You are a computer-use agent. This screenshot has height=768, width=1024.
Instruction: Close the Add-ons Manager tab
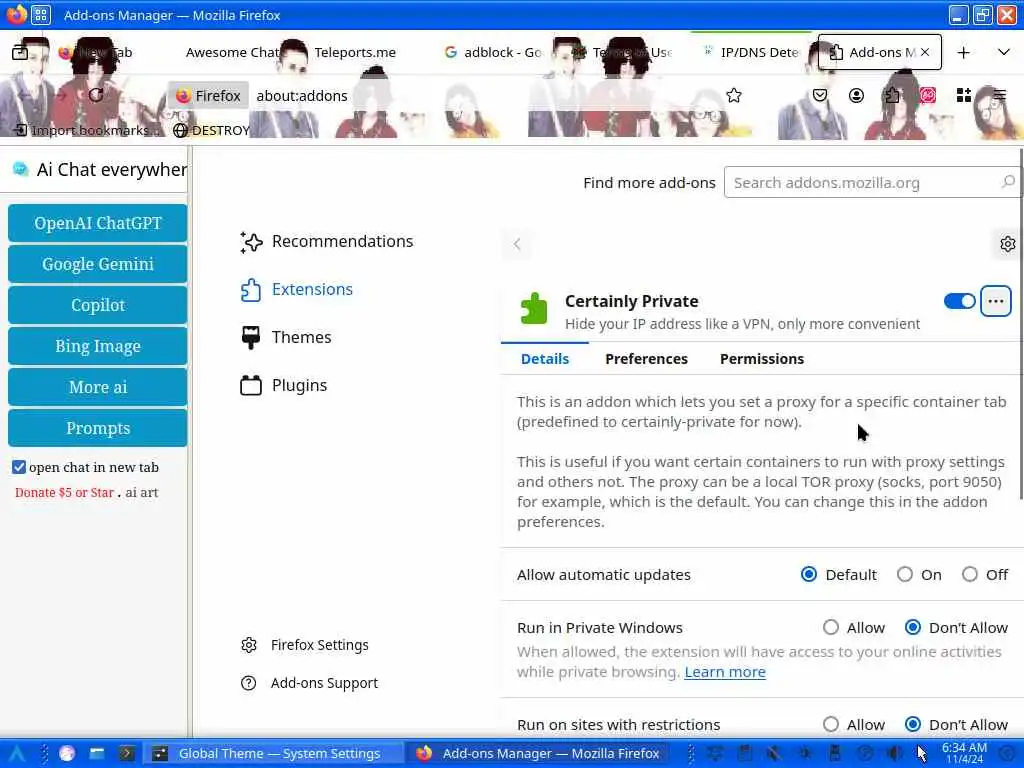(925, 52)
